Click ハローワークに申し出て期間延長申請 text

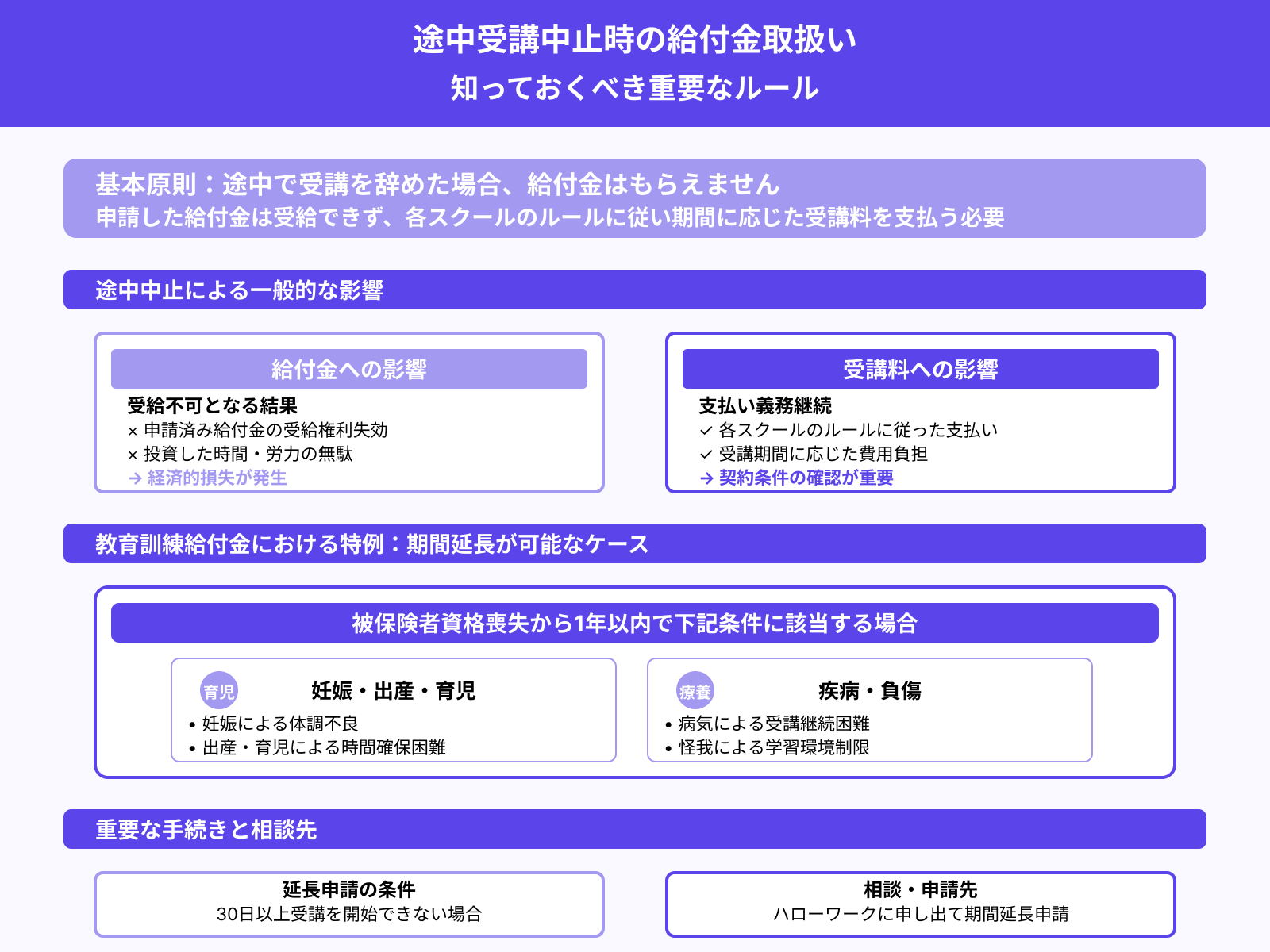tap(921, 914)
